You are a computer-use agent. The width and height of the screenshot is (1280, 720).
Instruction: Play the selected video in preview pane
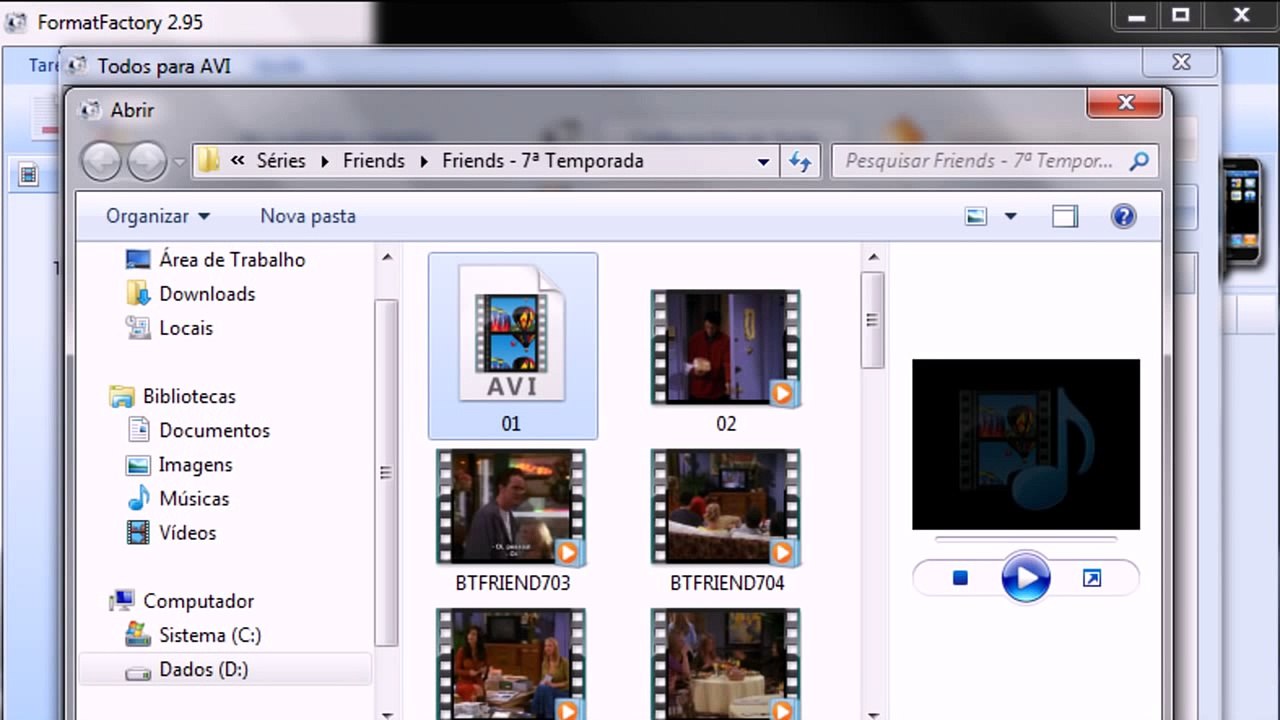(1026, 578)
